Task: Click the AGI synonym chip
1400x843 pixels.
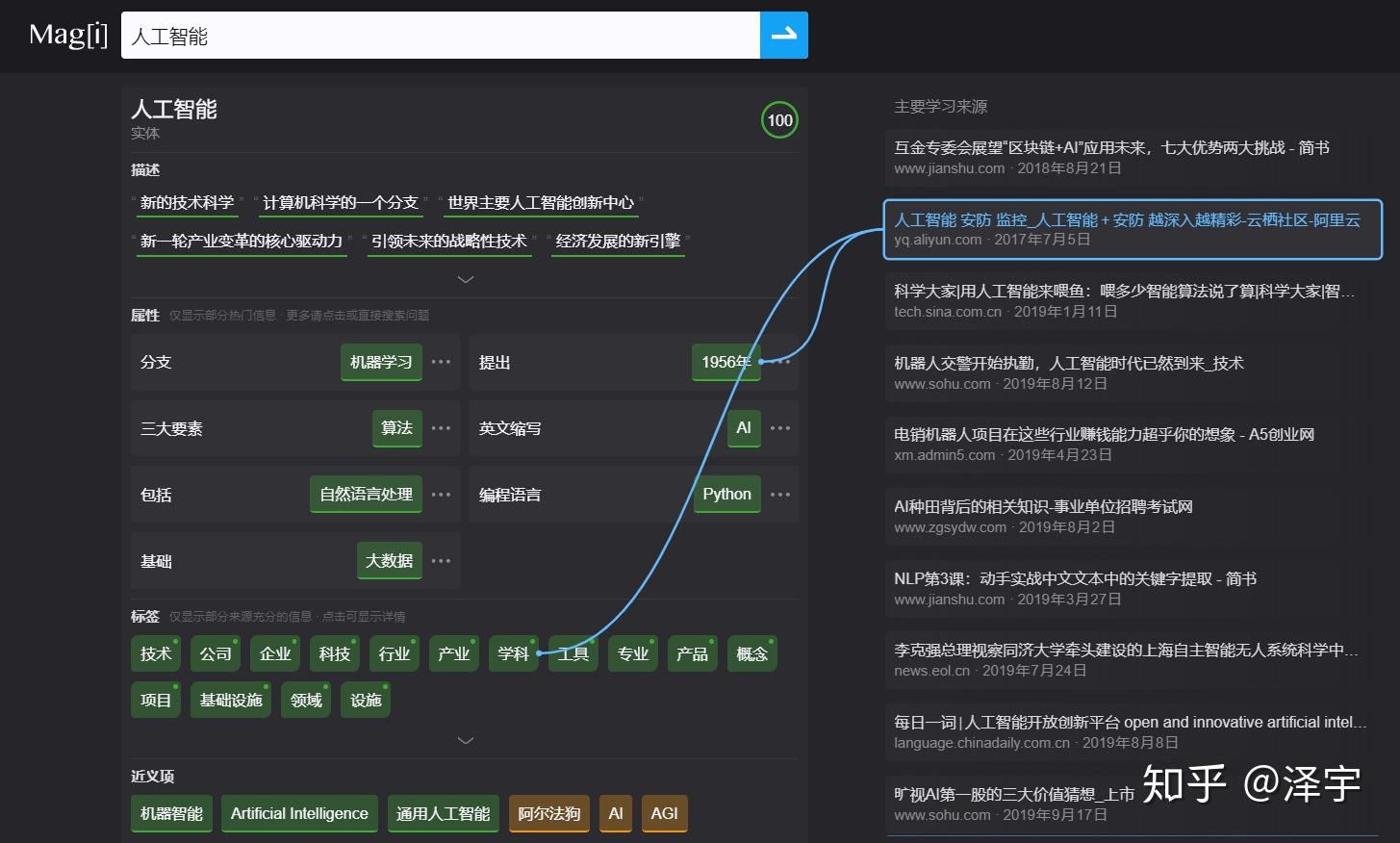Action: tap(665, 814)
